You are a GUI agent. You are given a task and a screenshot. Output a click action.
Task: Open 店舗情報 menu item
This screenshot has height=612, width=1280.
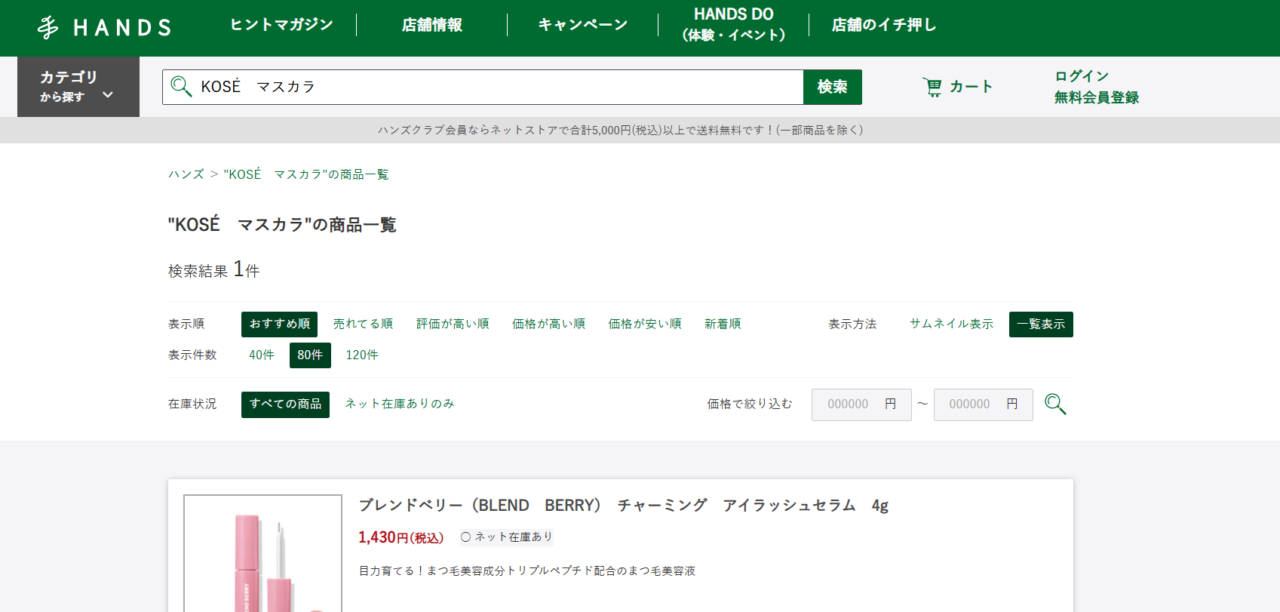[x=432, y=25]
